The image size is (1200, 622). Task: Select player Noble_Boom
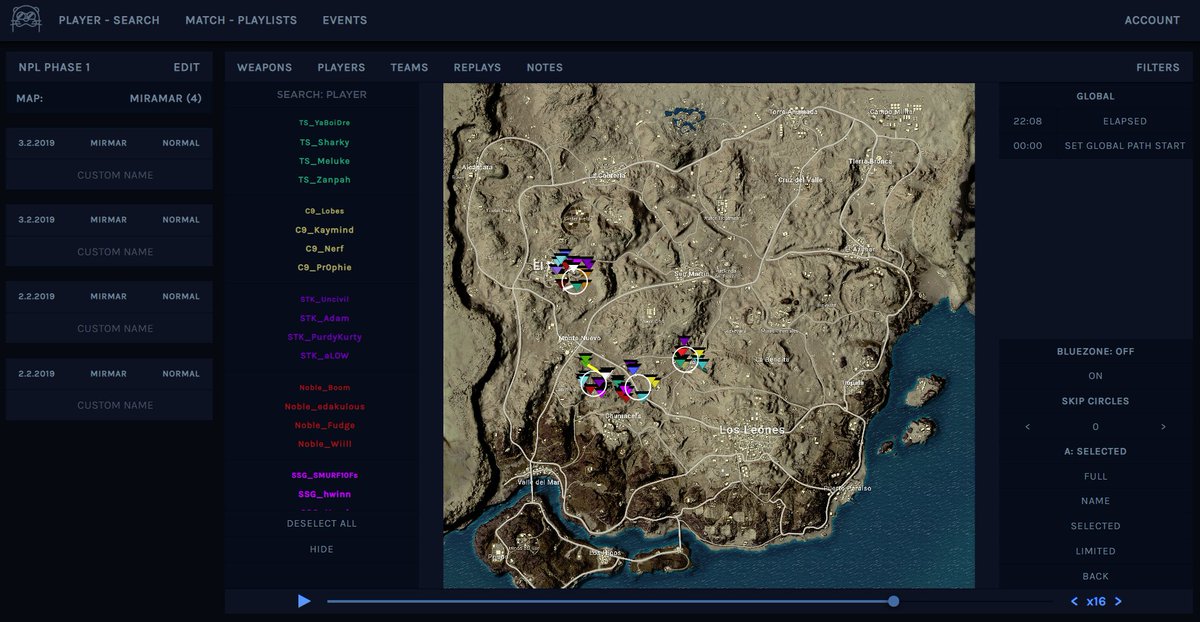(324, 388)
